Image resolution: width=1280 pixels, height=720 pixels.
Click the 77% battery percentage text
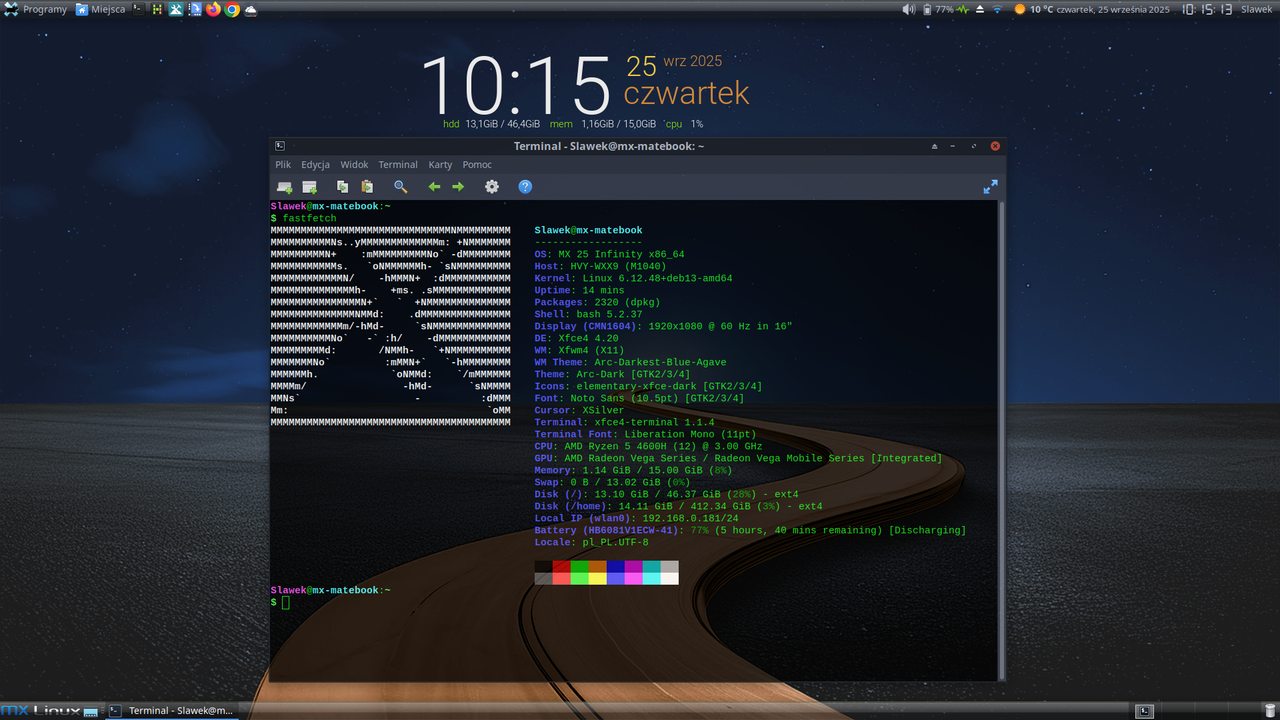pos(944,9)
